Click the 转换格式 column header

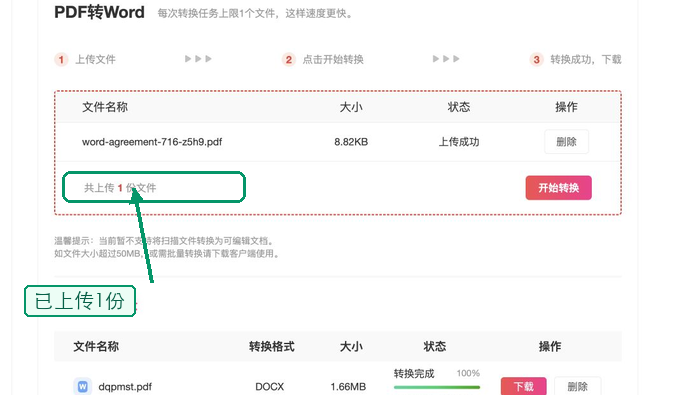pyautogui.click(x=271, y=346)
